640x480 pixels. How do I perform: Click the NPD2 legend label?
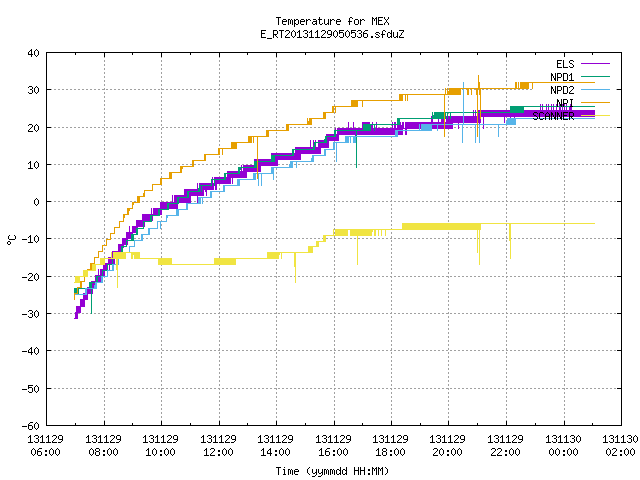tap(562, 90)
